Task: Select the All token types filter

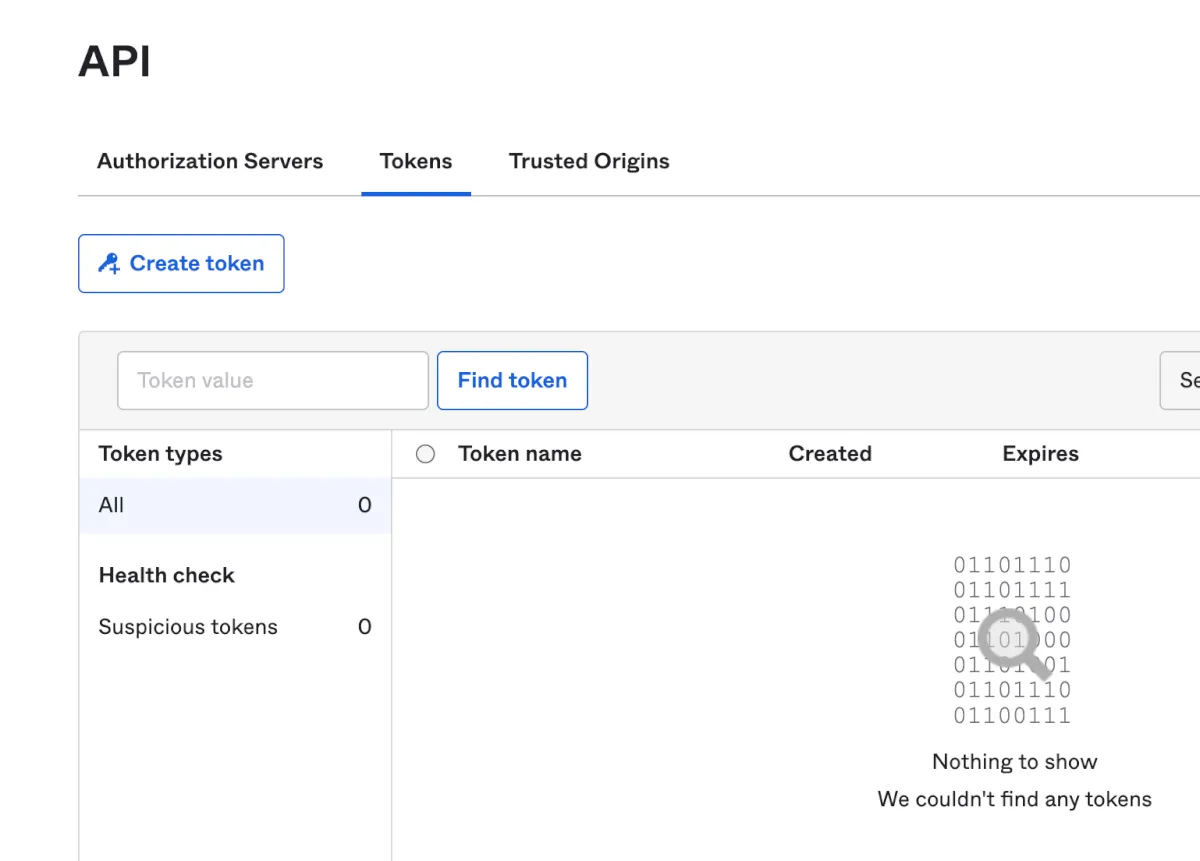Action: pyautogui.click(x=235, y=505)
